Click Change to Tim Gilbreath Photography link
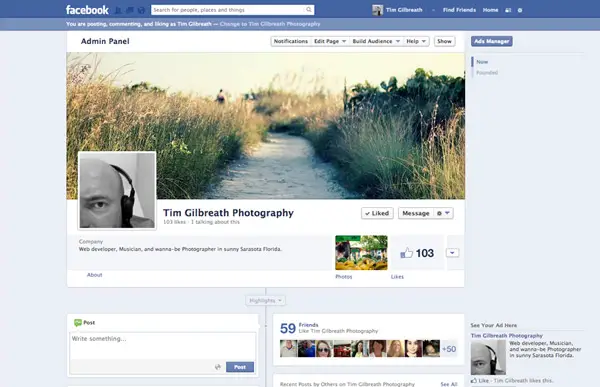600x387 pixels. pos(270,24)
